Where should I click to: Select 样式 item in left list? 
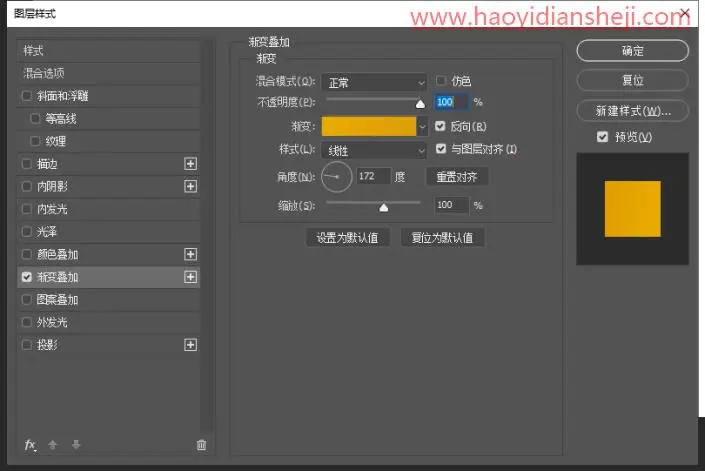point(108,51)
